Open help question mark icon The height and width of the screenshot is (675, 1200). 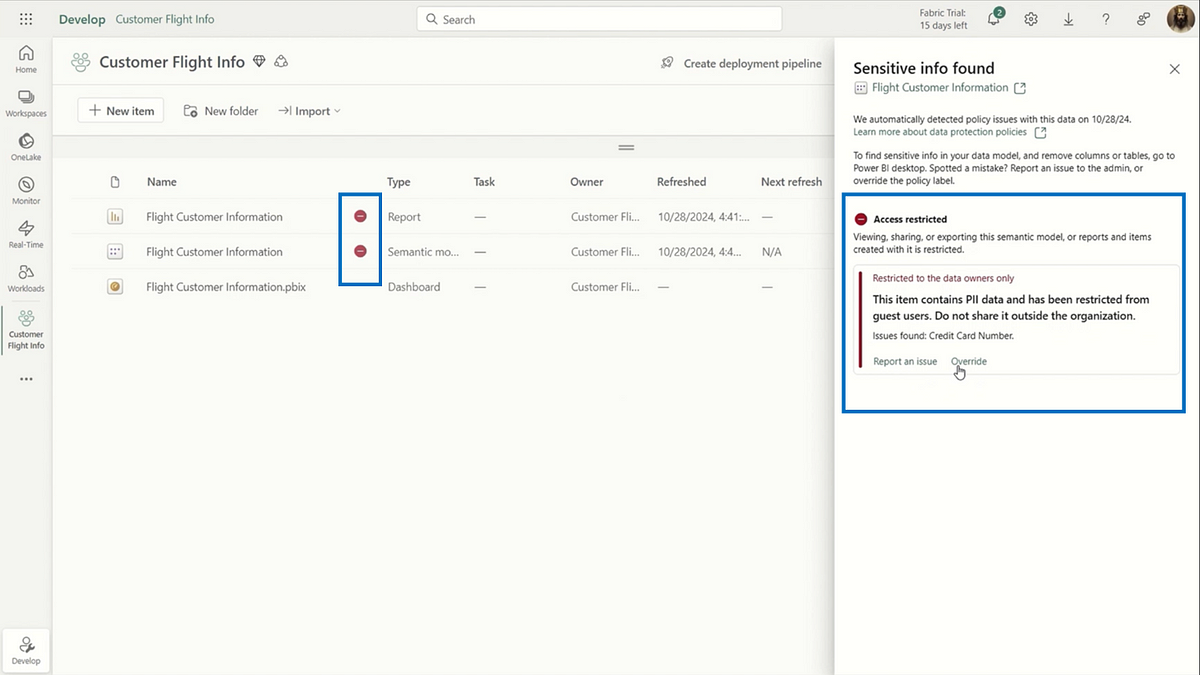click(1105, 19)
